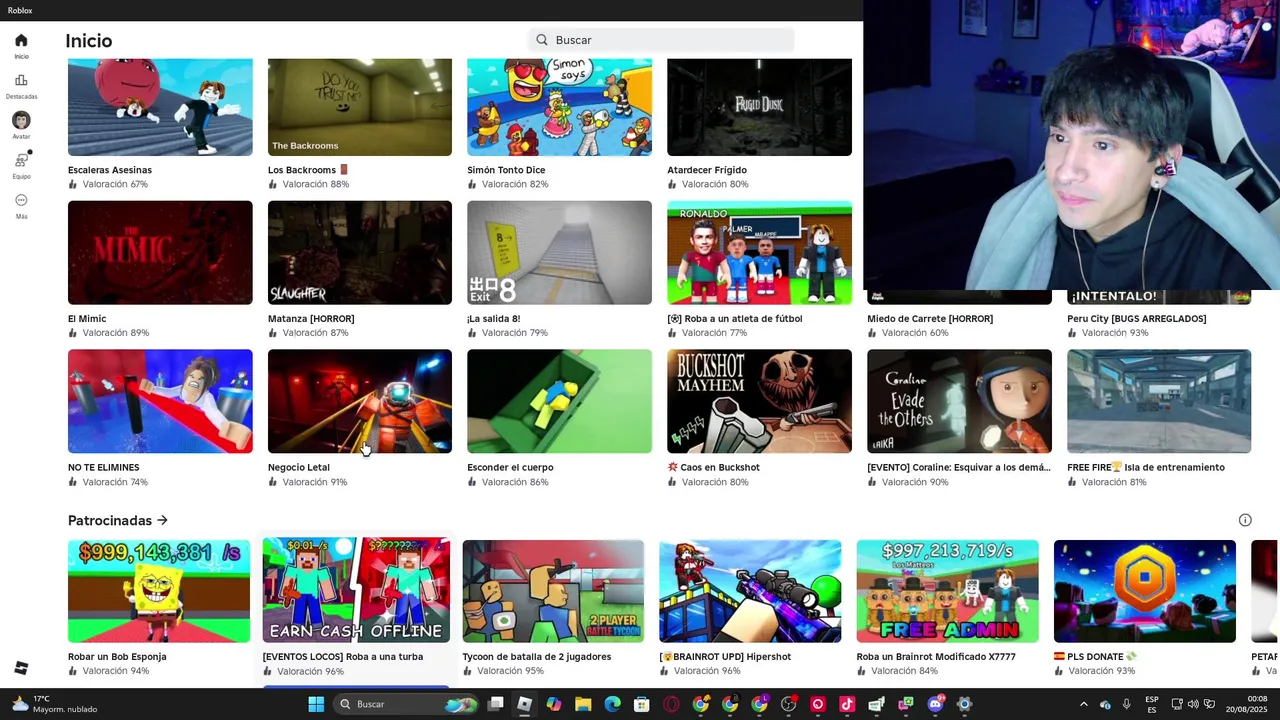Screen dimensions: 1280x720
Task: Open Escaleras Asesinas game thumbnail
Action: pyautogui.click(x=160, y=107)
